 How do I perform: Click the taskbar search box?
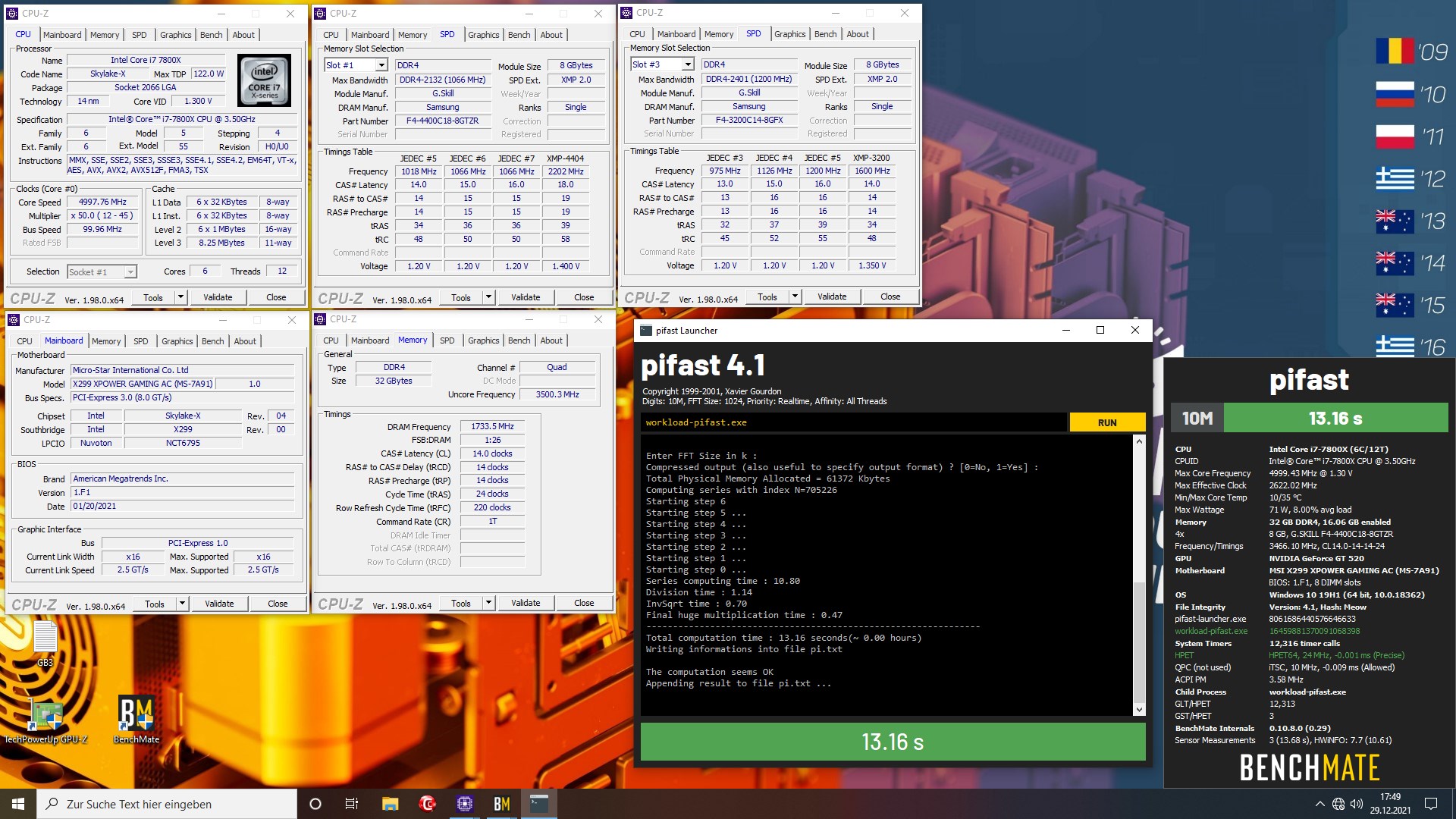coord(167,804)
